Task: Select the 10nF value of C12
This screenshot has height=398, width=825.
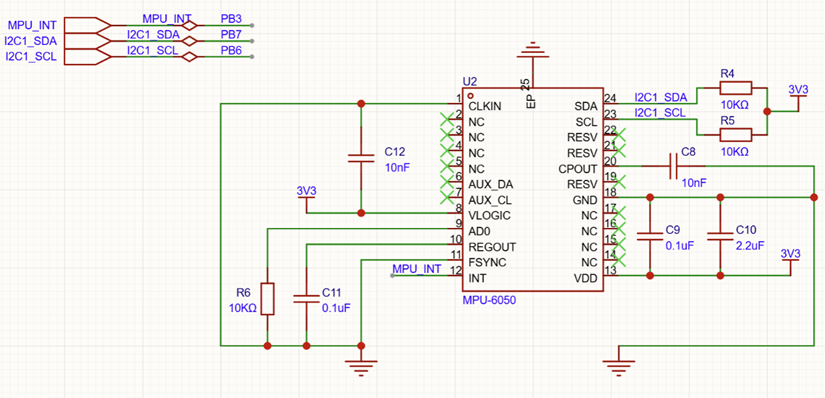Action: click(397, 167)
